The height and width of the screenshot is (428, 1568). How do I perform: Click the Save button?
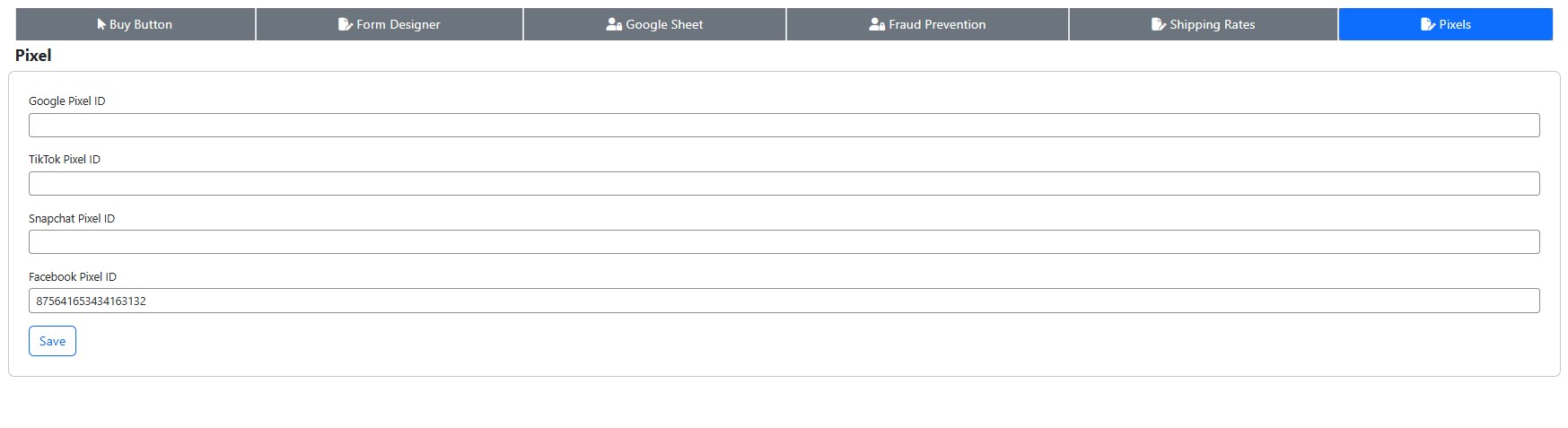coord(52,341)
